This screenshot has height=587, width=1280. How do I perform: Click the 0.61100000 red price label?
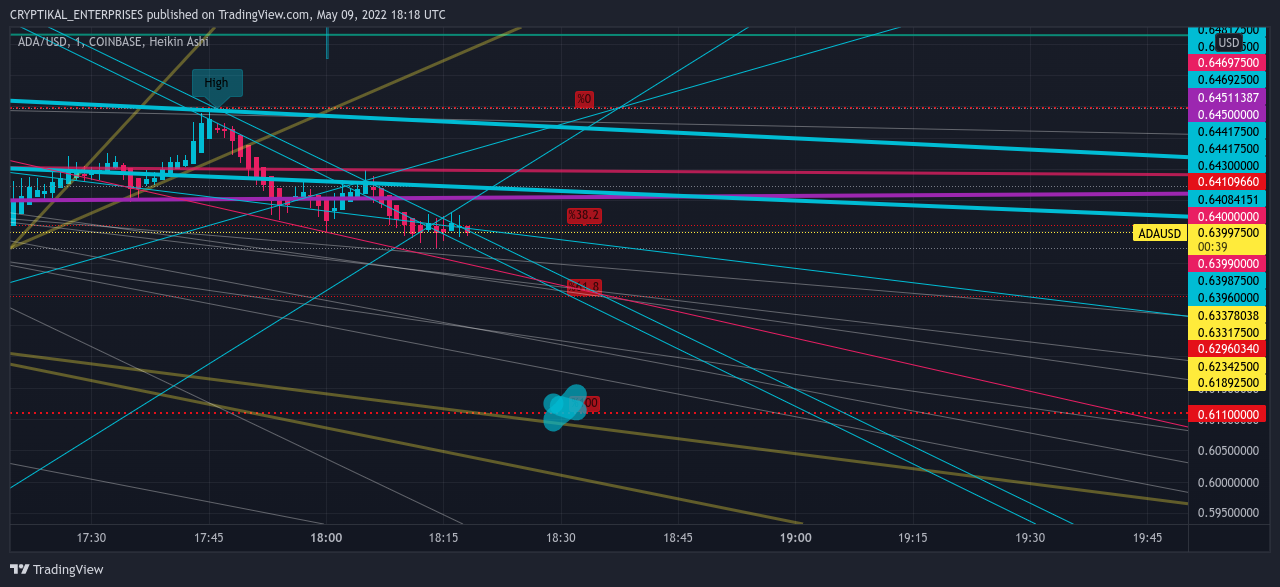click(1227, 413)
